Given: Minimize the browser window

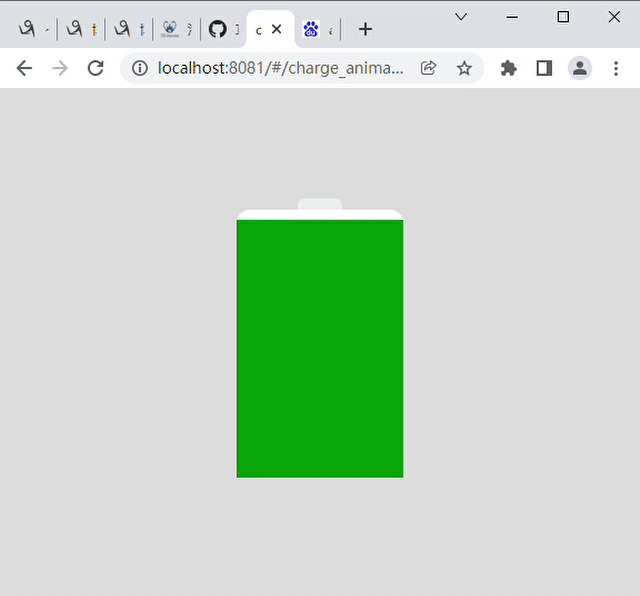Looking at the screenshot, I should 512,17.
